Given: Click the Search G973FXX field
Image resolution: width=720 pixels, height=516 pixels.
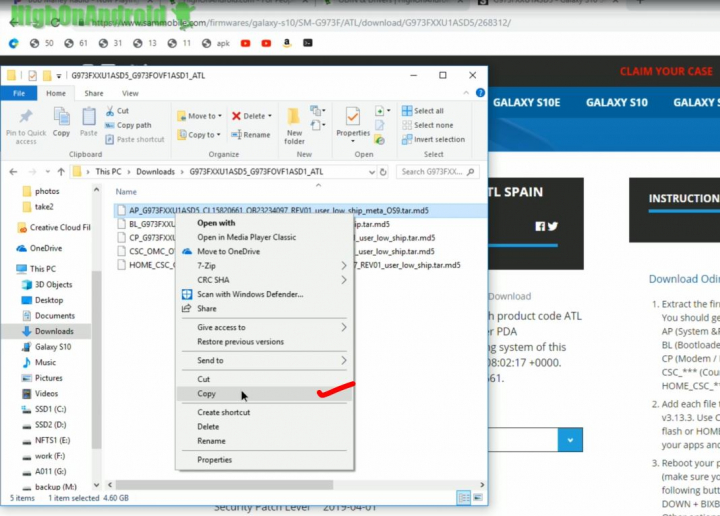Looking at the screenshot, I should click(438, 172).
